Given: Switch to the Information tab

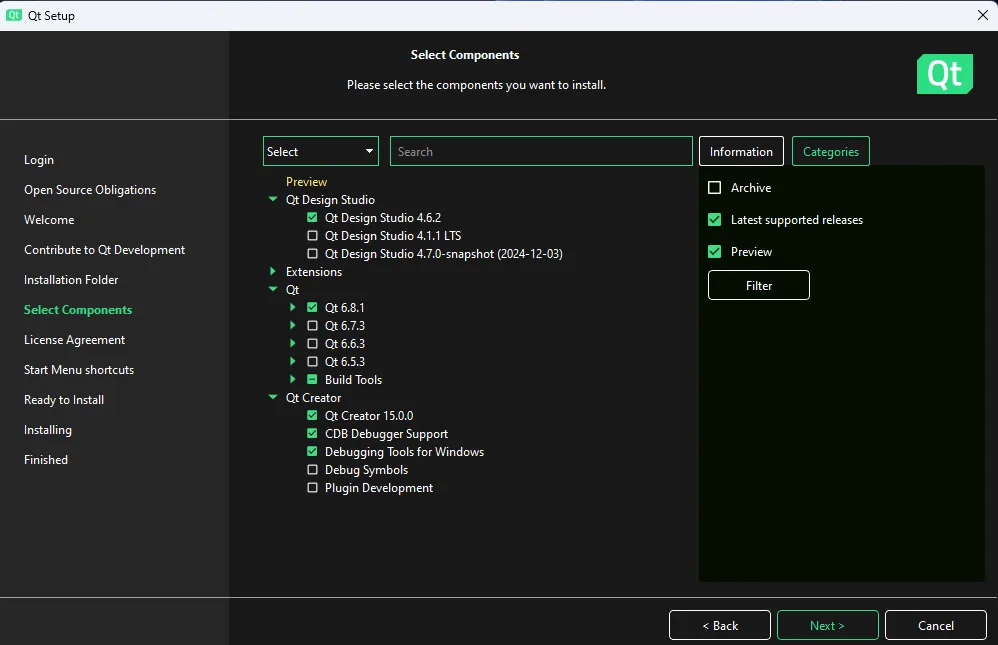Looking at the screenshot, I should (741, 152).
